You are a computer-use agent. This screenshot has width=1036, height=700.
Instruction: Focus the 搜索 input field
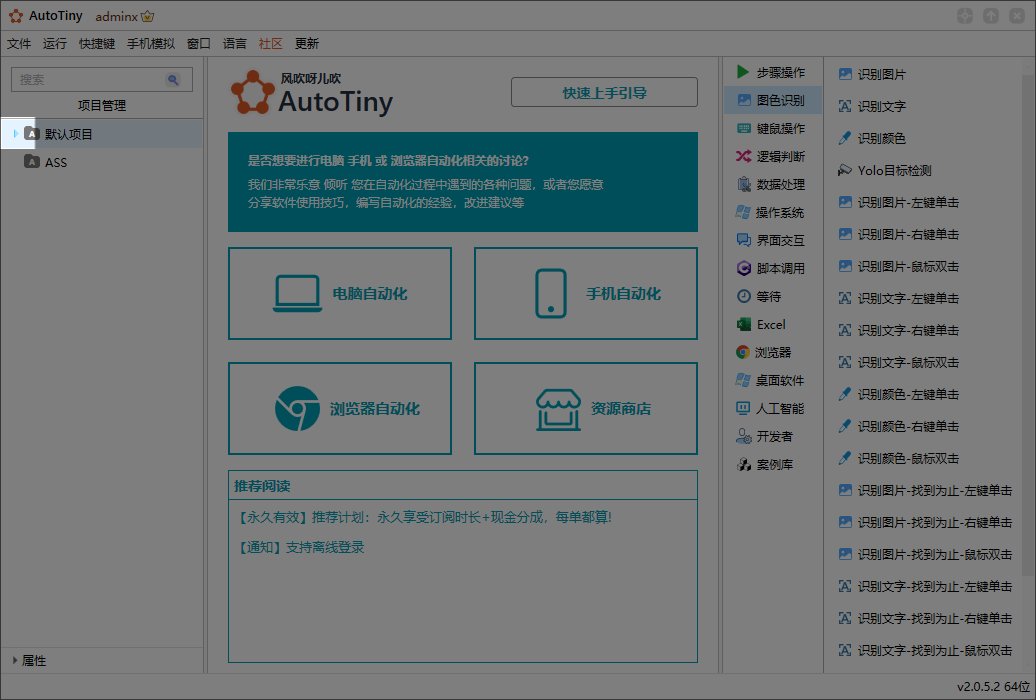click(102, 79)
